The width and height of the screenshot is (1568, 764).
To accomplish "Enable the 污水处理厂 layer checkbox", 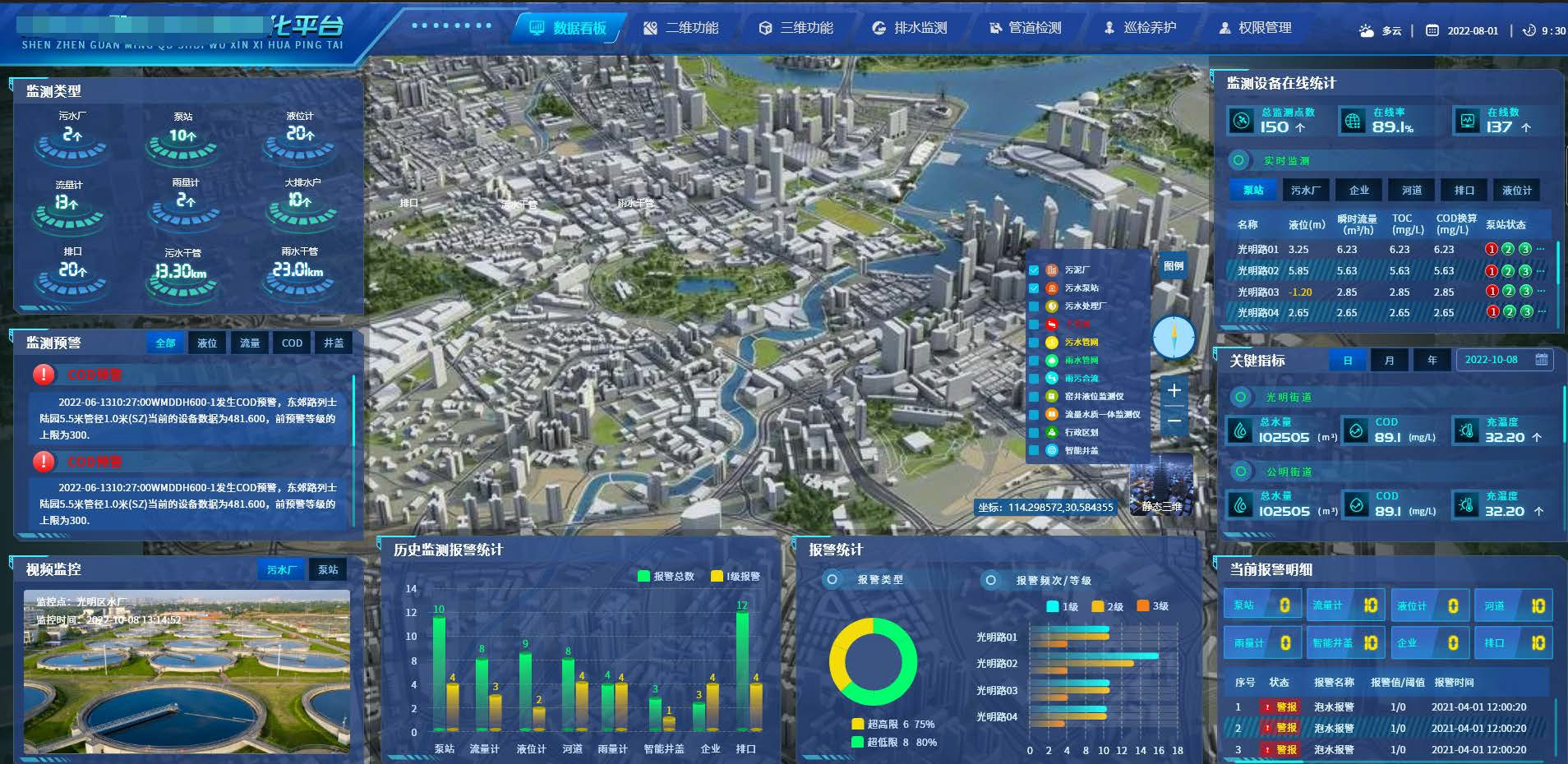I will pos(1034,306).
